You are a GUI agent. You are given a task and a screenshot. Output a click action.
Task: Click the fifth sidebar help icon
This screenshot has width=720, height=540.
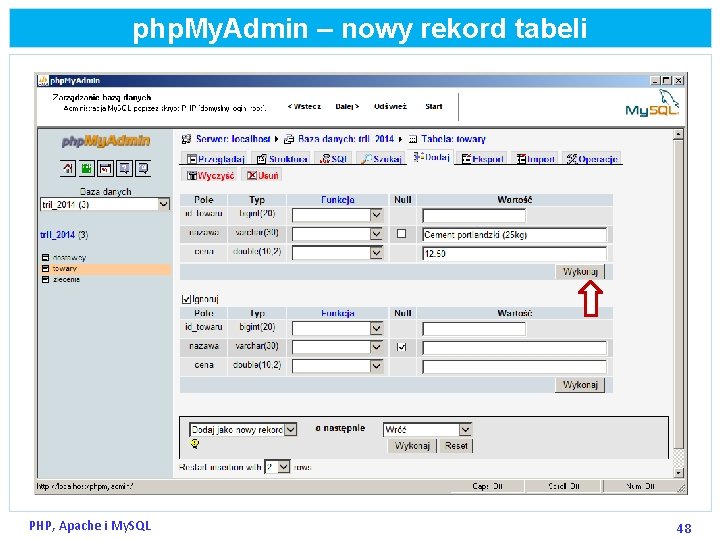(143, 169)
